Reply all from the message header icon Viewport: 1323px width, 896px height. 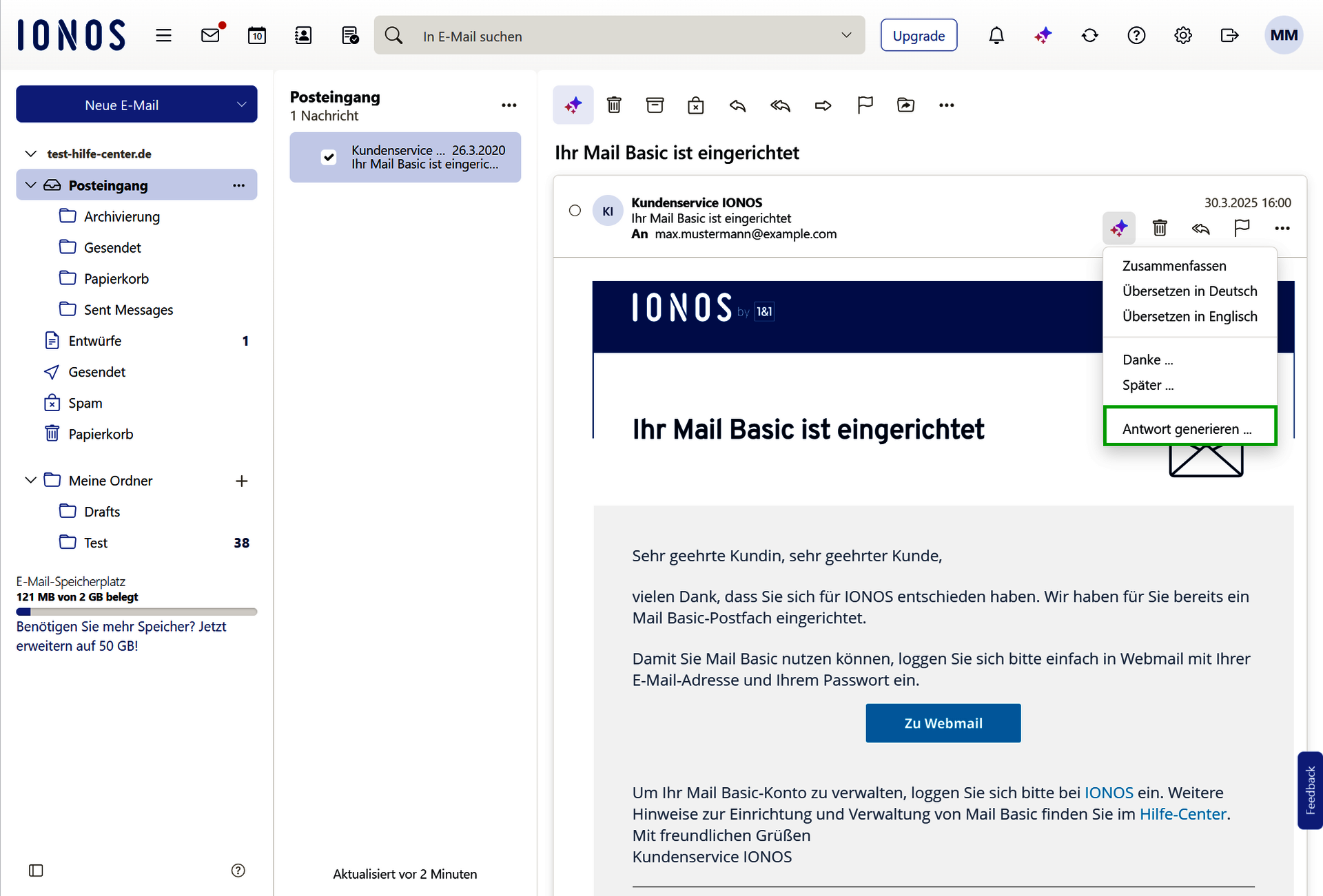pos(1200,228)
